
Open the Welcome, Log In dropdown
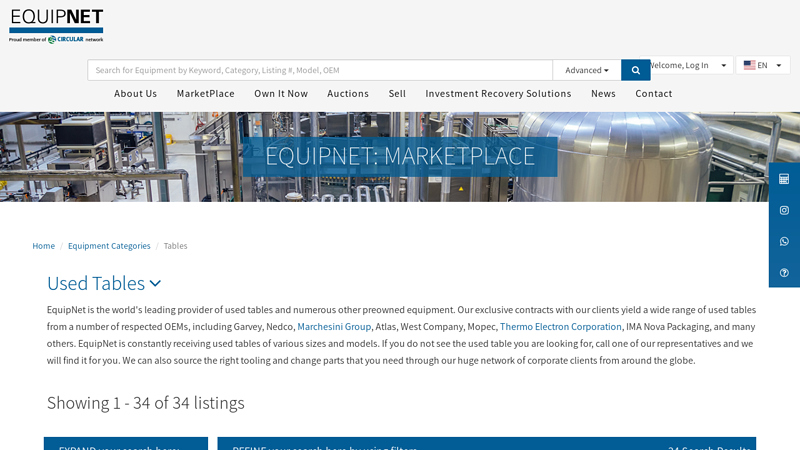[690, 65]
